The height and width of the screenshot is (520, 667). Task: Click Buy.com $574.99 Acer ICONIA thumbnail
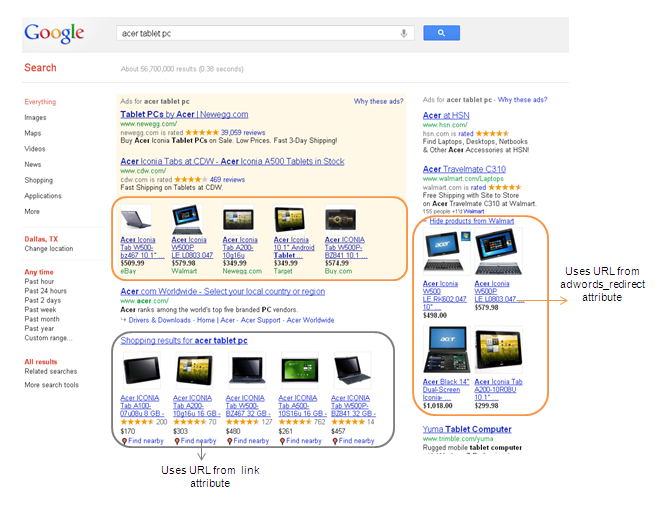pyautogui.click(x=340, y=219)
